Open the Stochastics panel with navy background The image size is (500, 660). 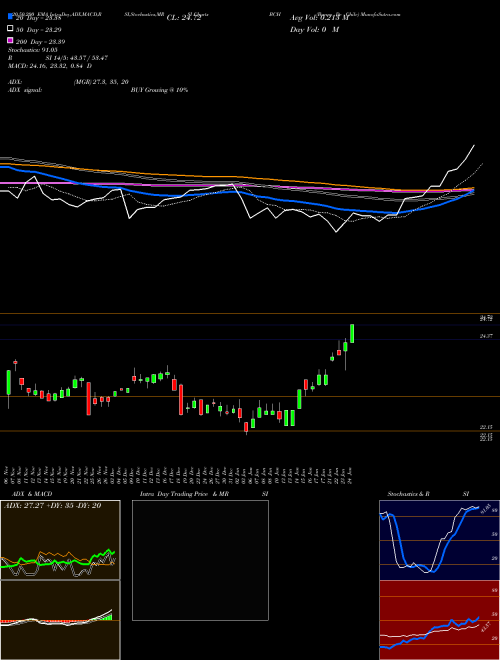point(439,540)
